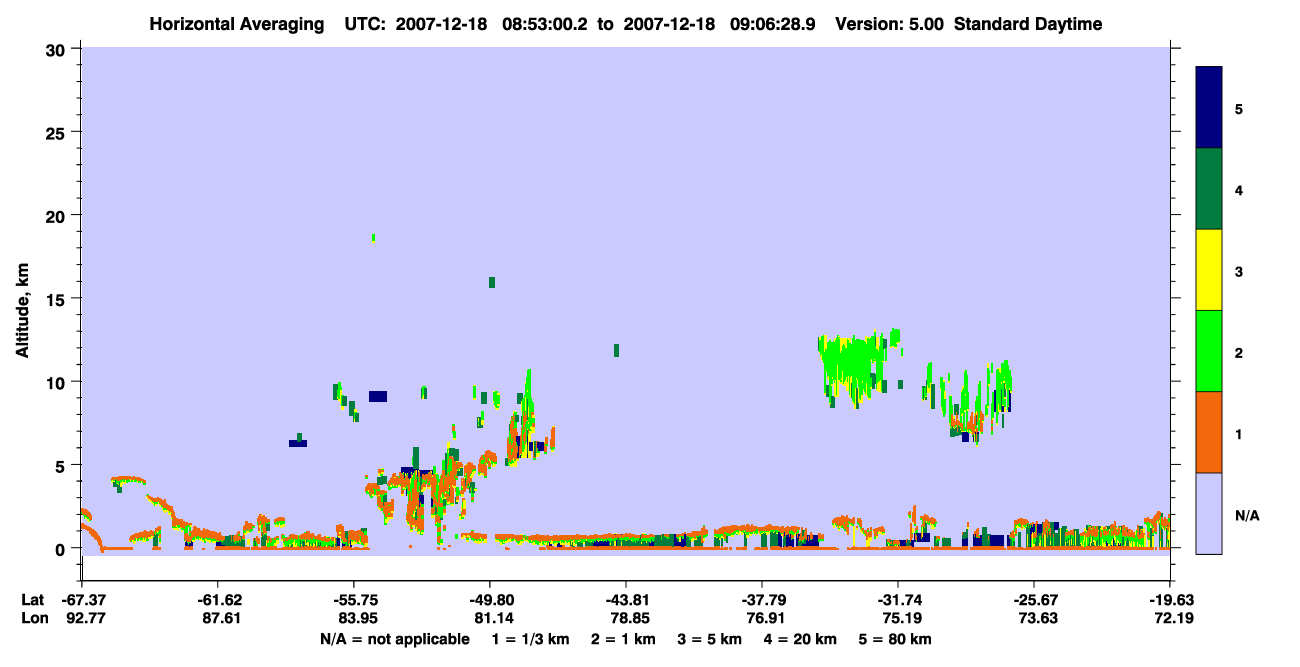Click the 'Version: 5.00' label
Screen dimensions: 1300x667
tap(888, 24)
